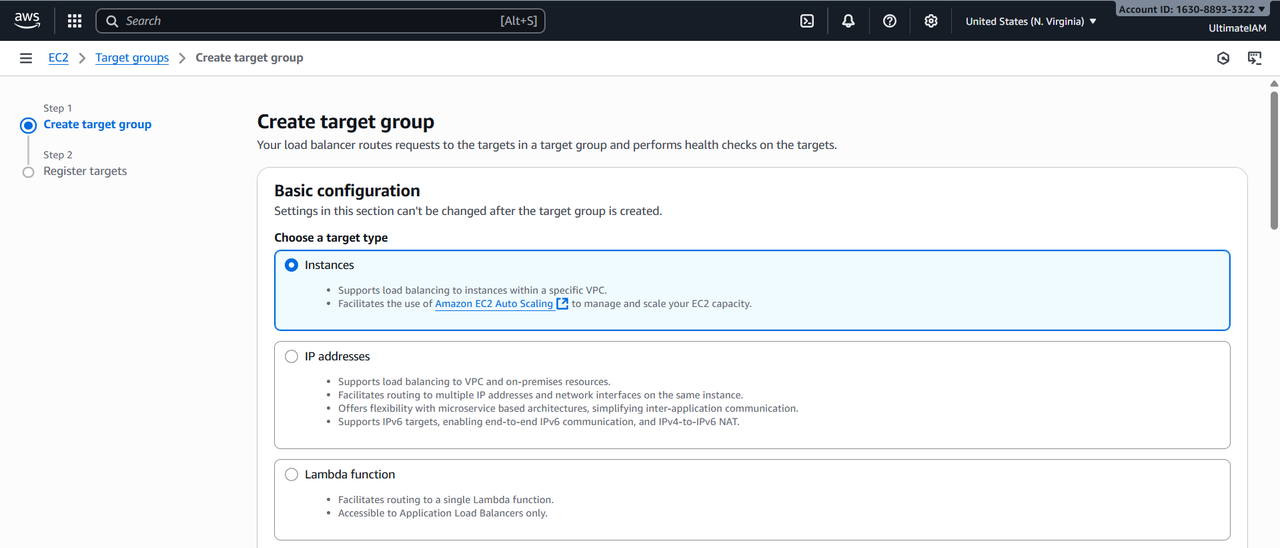Select the Instances target type radio
1280x548 pixels.
pos(292,265)
